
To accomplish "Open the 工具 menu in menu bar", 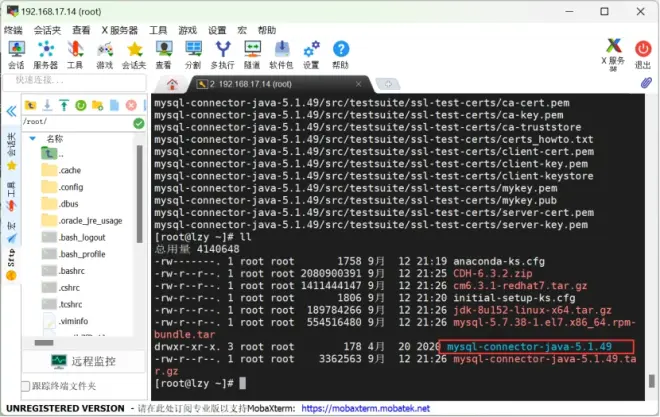I will pos(158,30).
